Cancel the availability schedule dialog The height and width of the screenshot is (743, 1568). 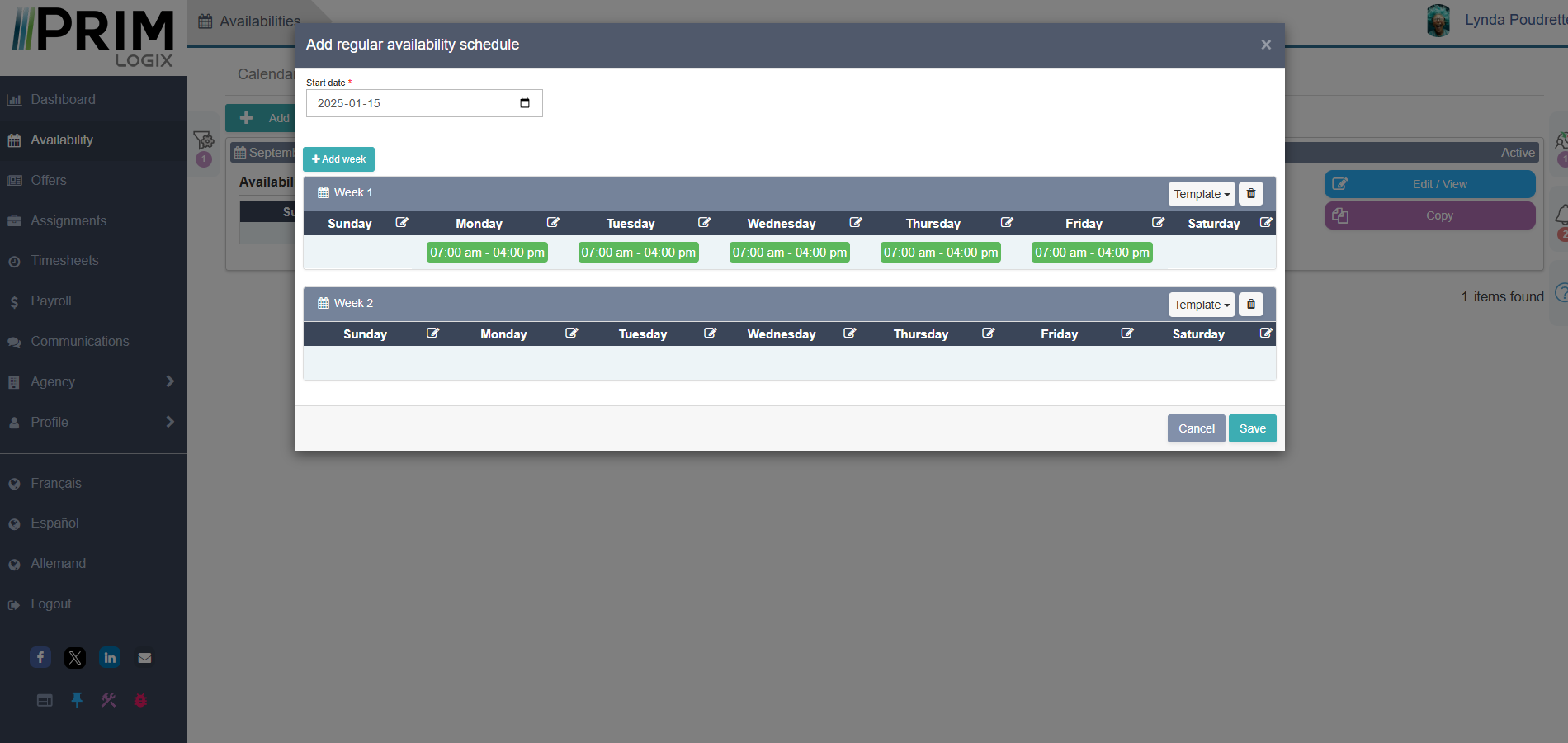point(1196,428)
